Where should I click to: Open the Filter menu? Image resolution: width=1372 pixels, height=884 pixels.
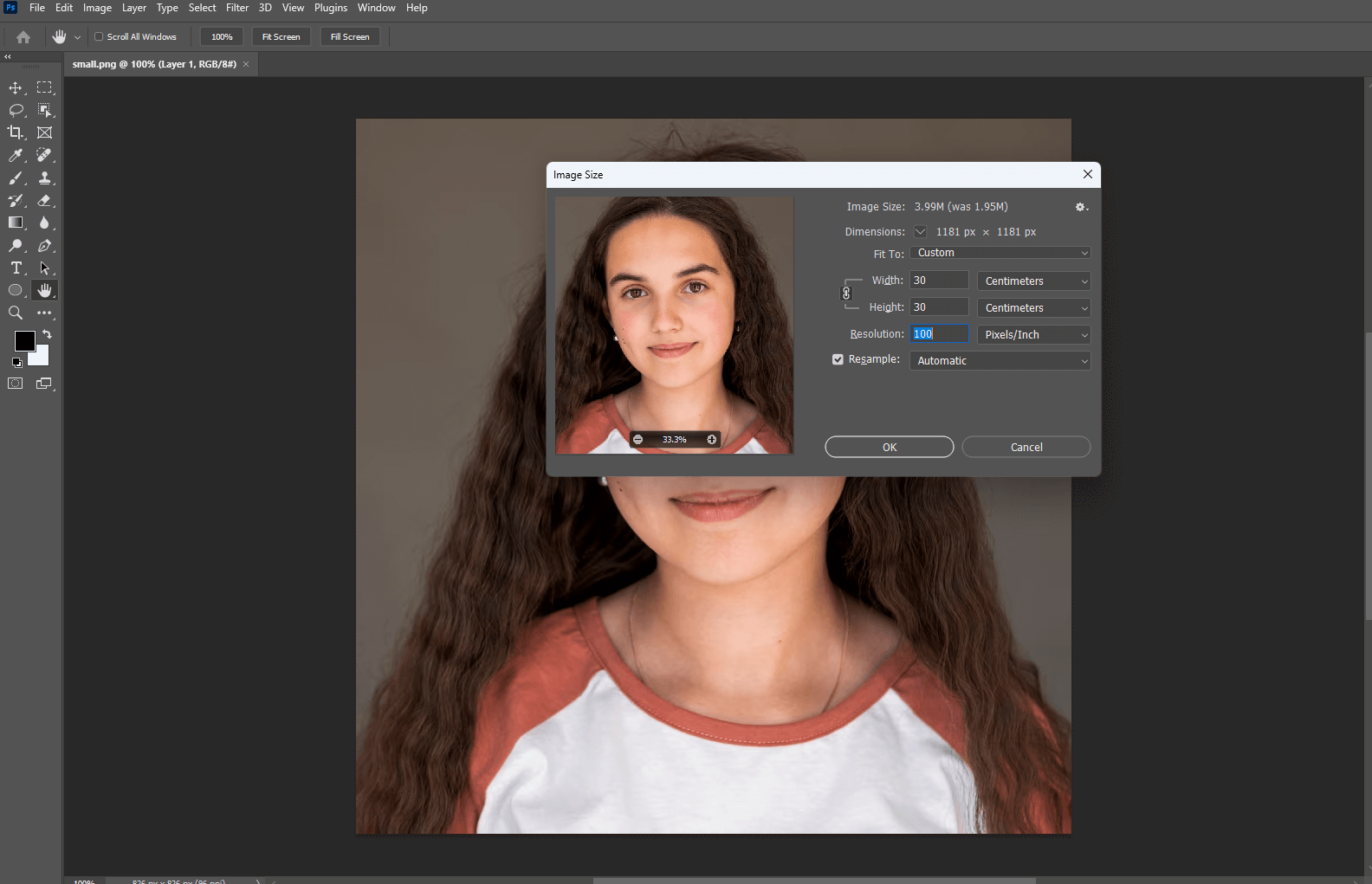coord(237,8)
